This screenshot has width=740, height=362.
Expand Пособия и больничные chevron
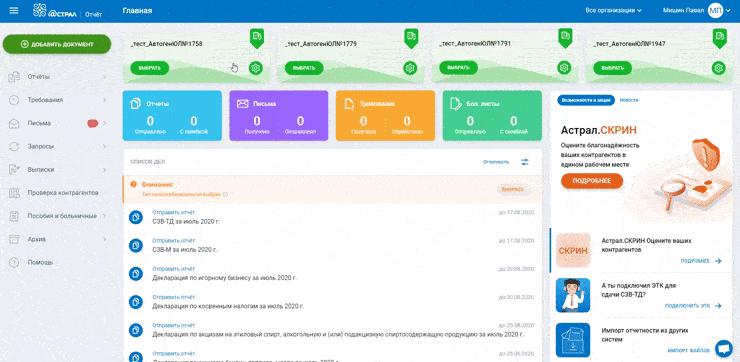pyautogui.click(x=104, y=216)
